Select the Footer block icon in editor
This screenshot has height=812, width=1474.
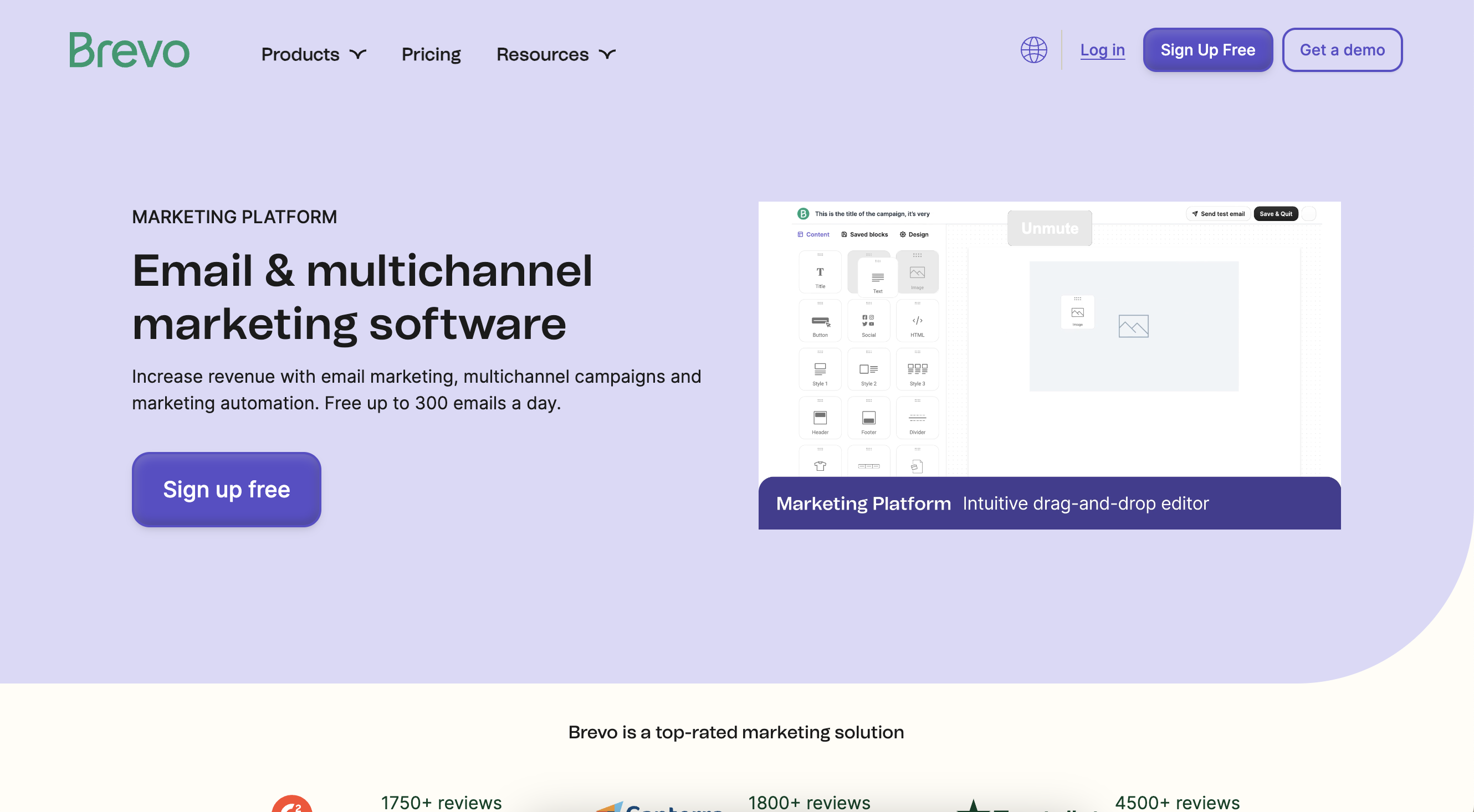click(x=868, y=419)
